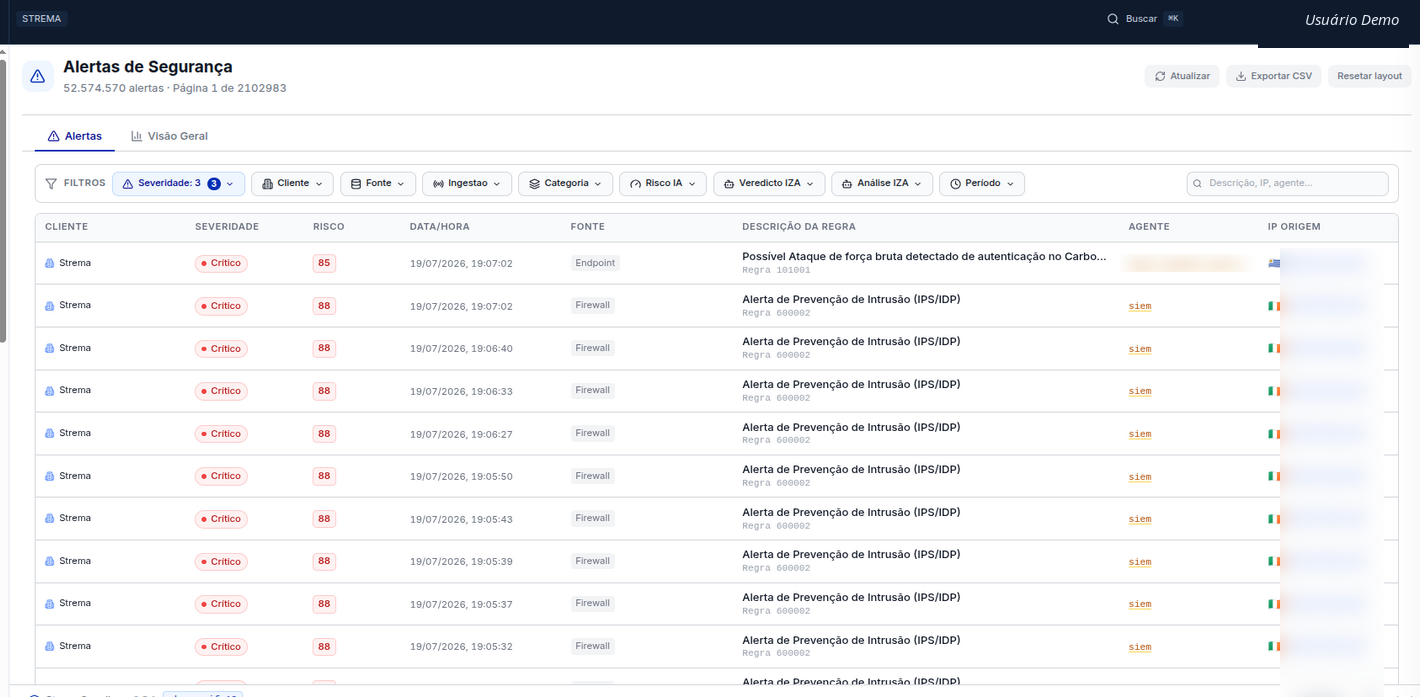
Task: Sort by the SEVERIDADE column header
Action: click(227, 227)
